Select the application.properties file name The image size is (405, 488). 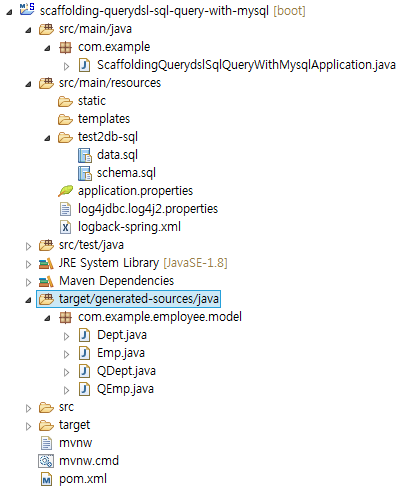(x=135, y=191)
